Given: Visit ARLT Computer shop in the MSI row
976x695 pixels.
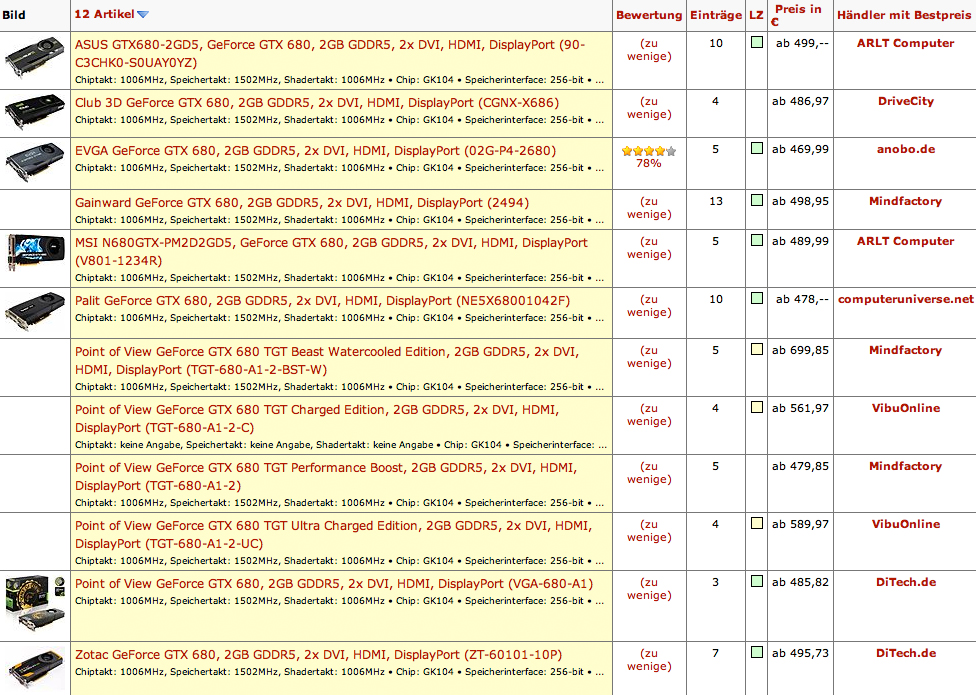Looking at the screenshot, I should tap(905, 241).
